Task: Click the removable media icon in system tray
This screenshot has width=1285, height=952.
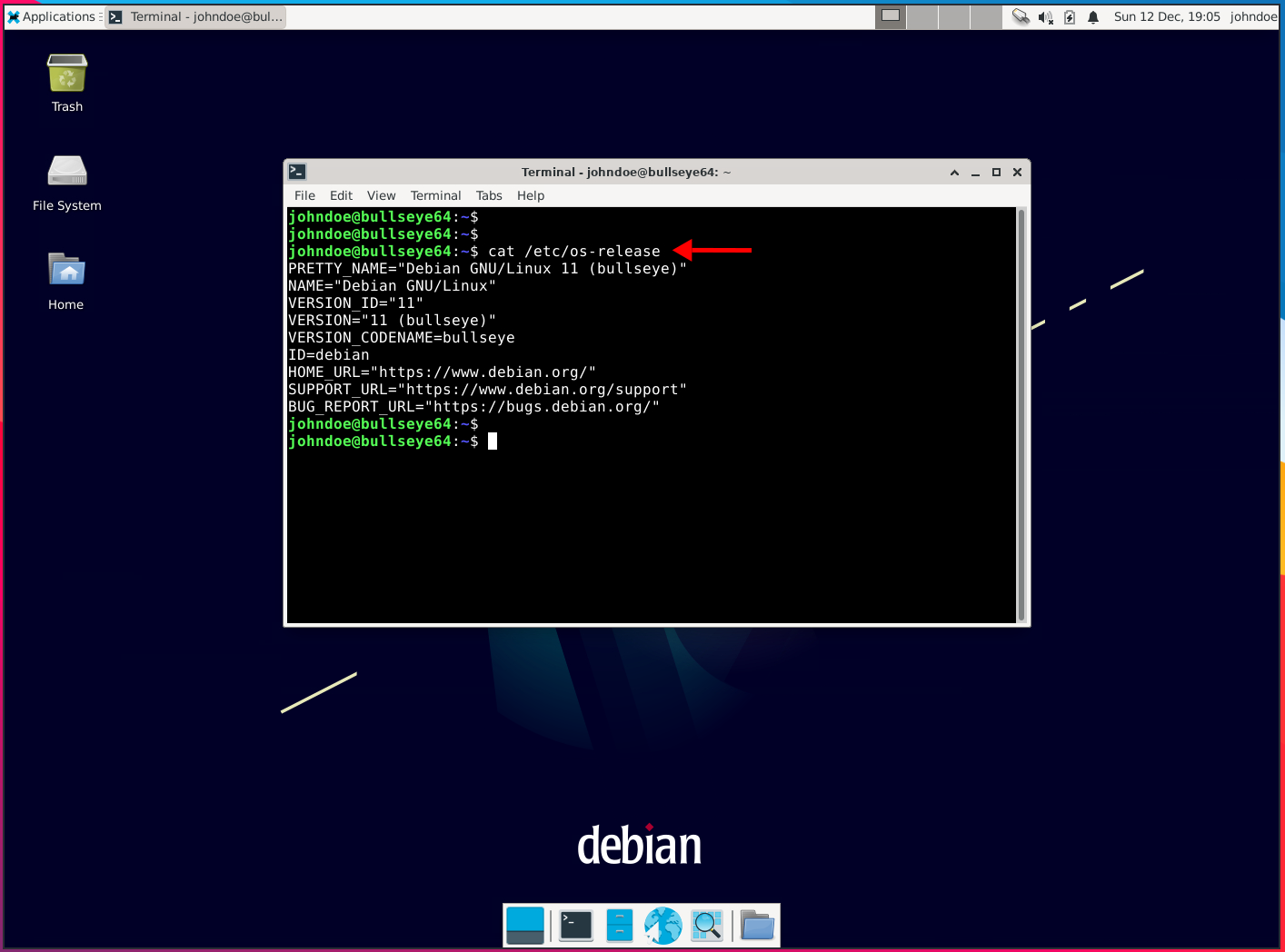Action: 1020,16
